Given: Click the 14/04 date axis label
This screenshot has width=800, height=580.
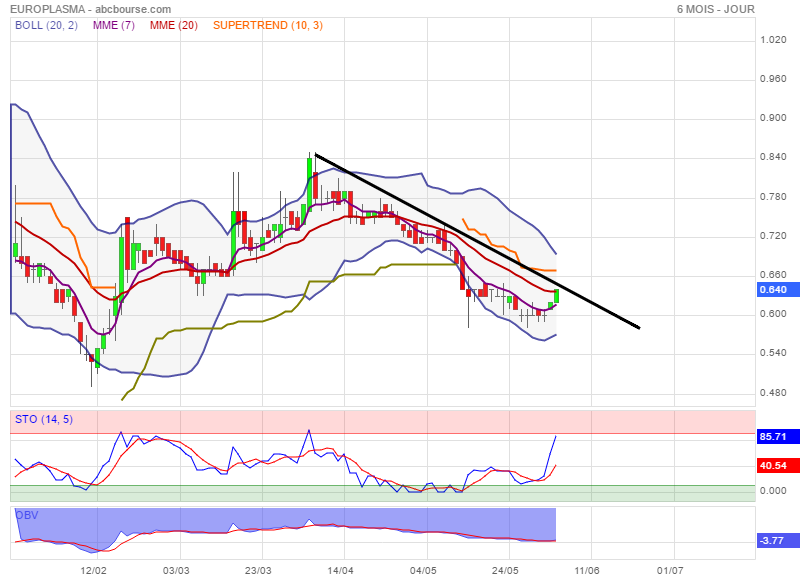Looking at the screenshot, I should pos(340,570).
